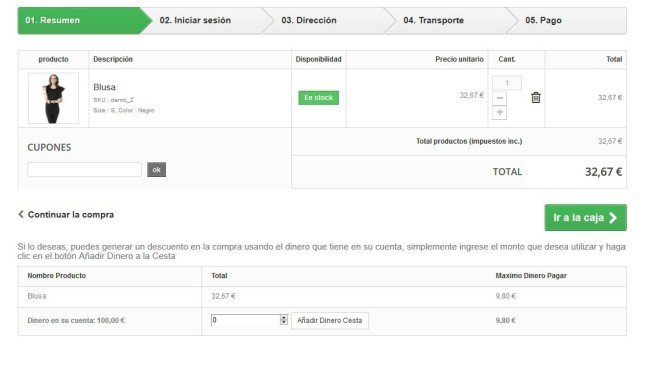The height and width of the screenshot is (366, 646).
Task: Click Blusa in the Nombre Producto table
Action: (x=37, y=296)
